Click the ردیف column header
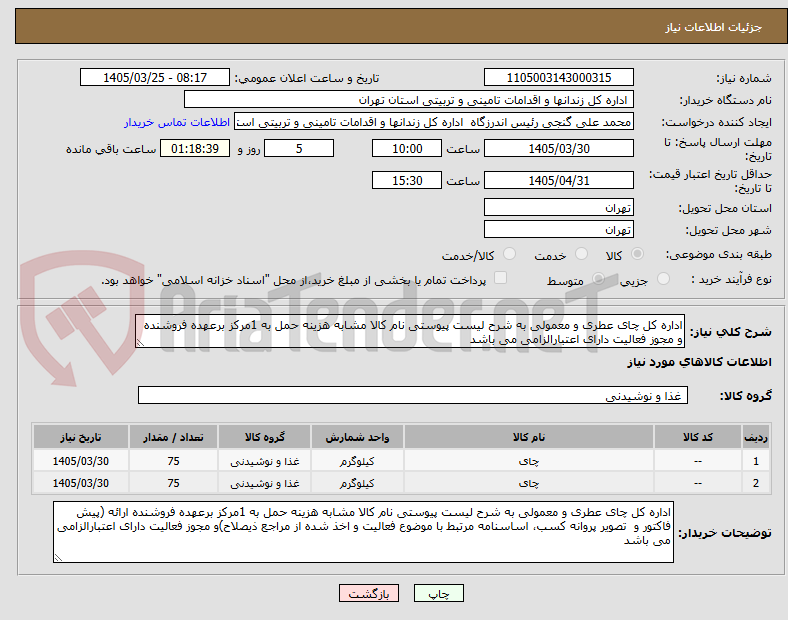 756,437
